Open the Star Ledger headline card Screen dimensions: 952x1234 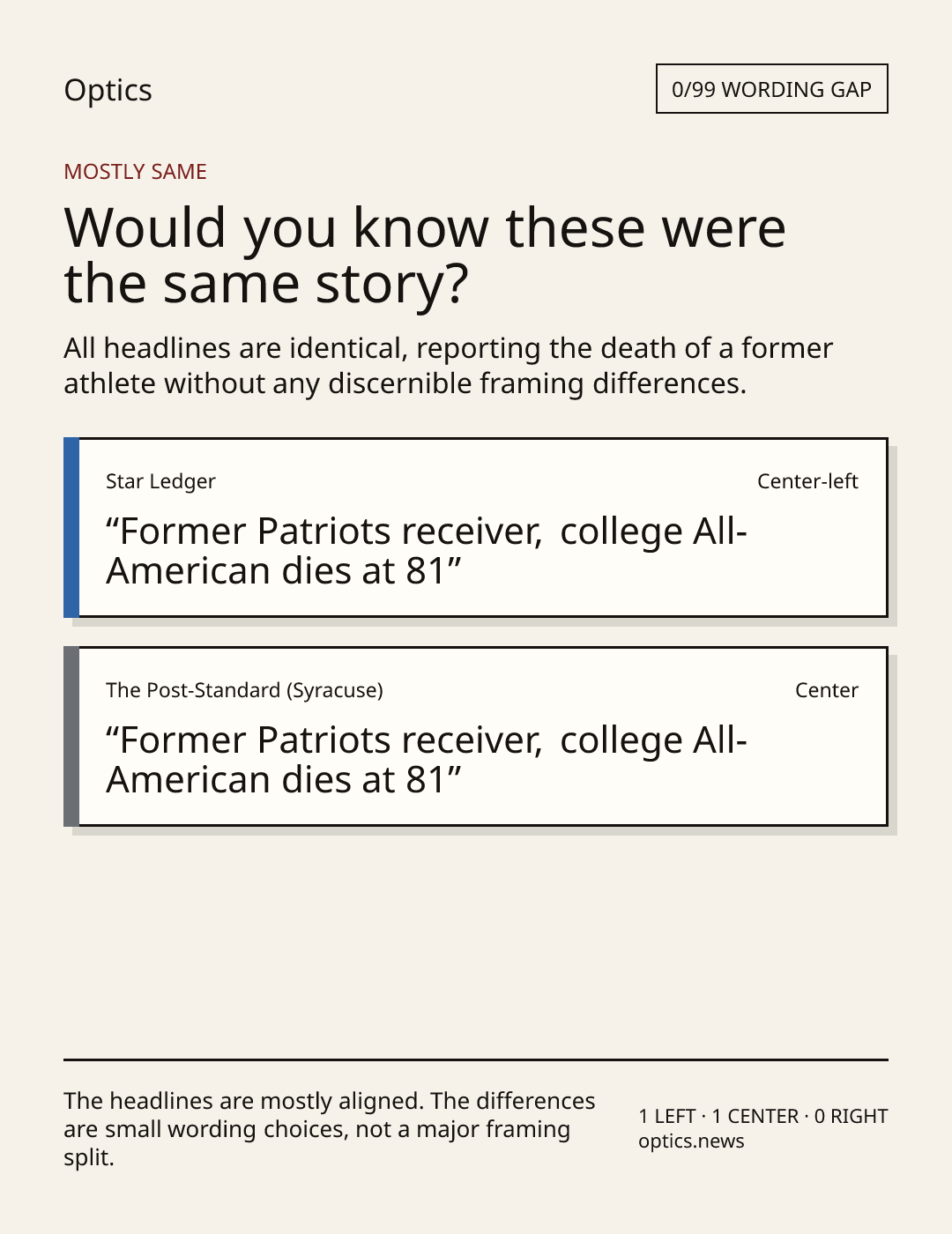coord(475,527)
